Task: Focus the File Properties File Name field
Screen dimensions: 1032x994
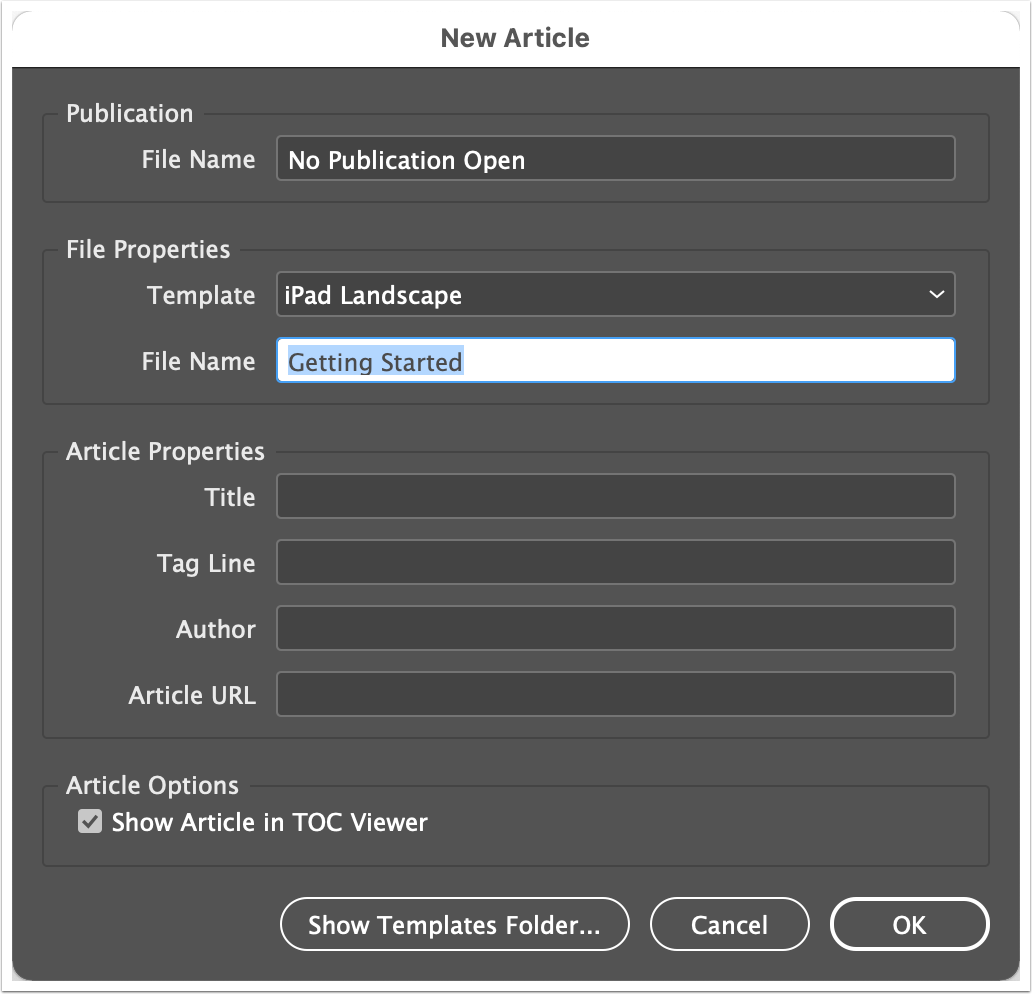Action: pos(615,360)
